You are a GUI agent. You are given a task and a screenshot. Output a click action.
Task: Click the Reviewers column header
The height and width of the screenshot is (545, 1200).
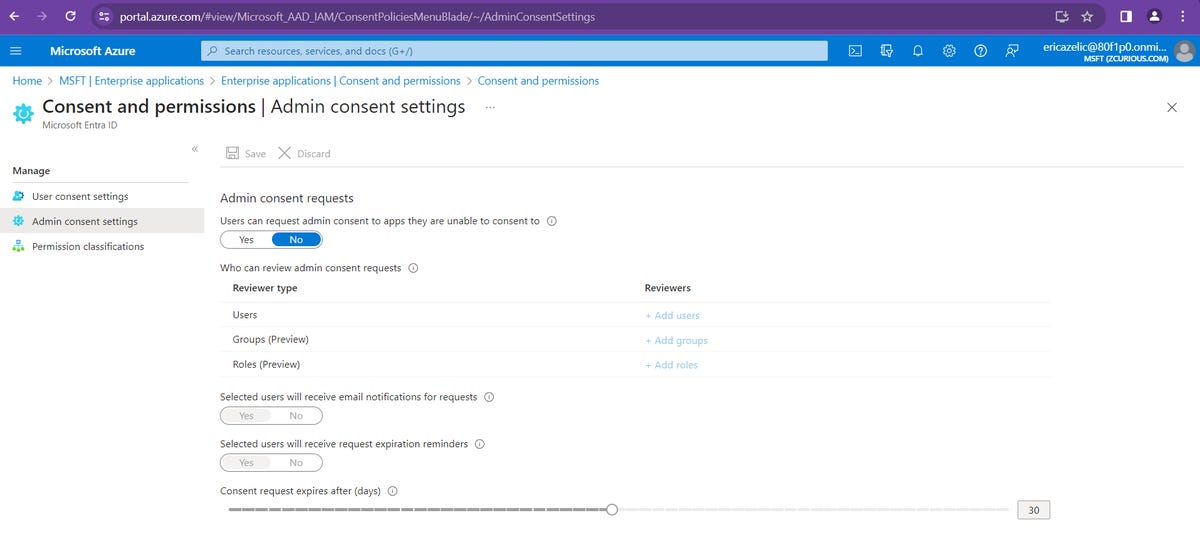[668, 288]
